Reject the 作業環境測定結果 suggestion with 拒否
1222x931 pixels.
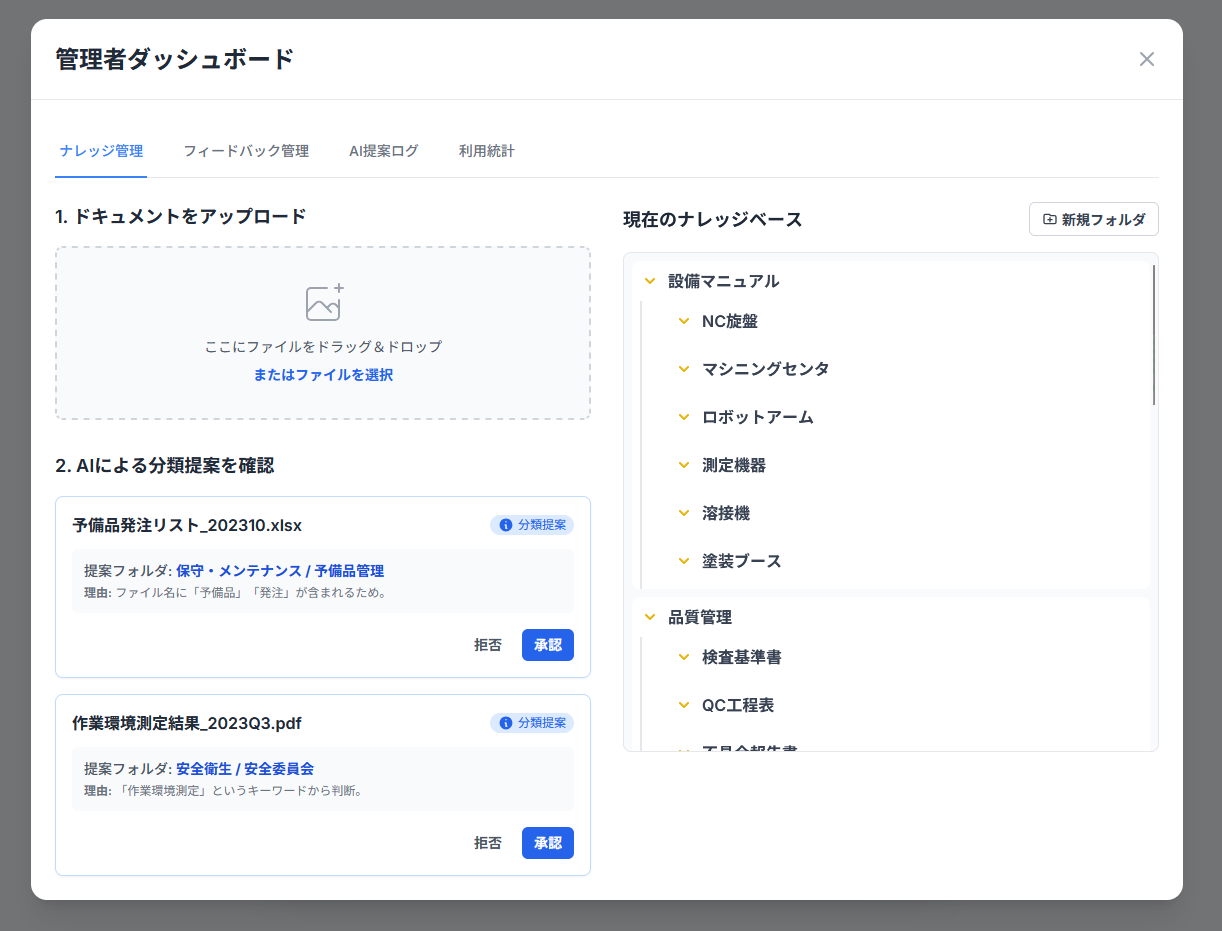pos(488,843)
